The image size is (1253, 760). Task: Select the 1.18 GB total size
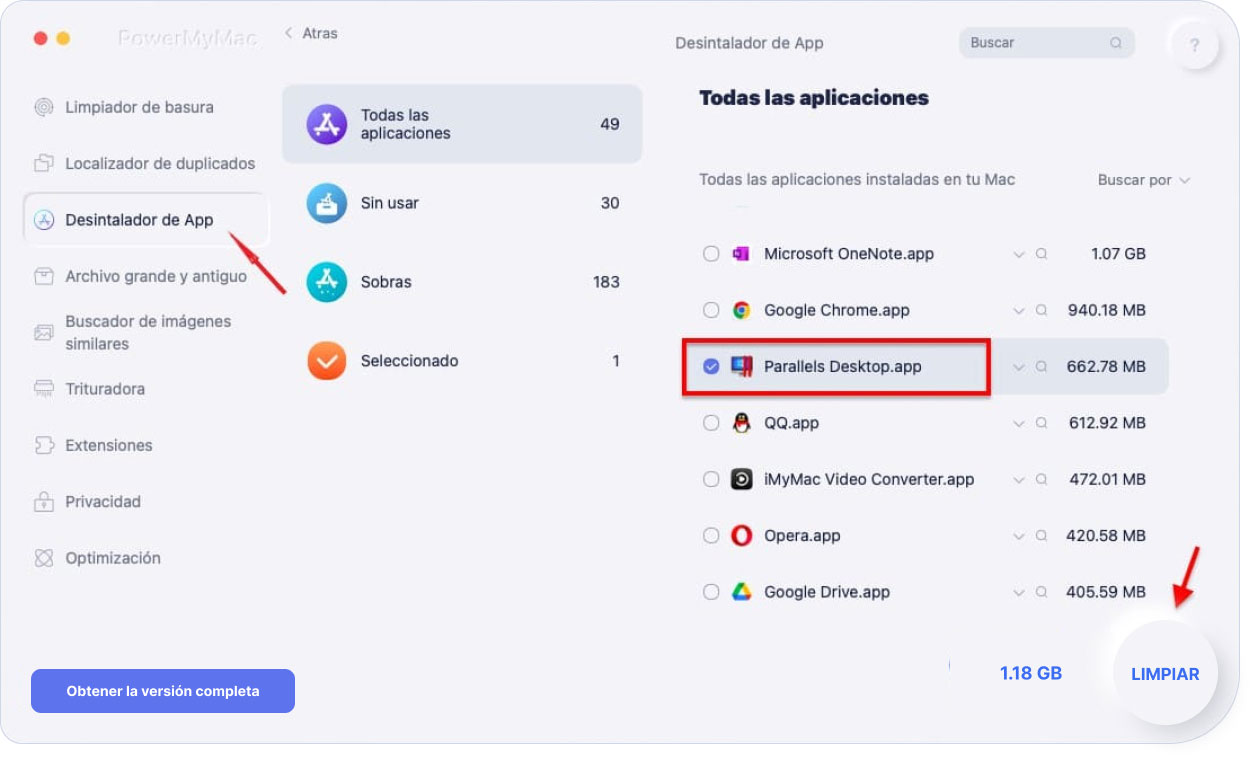coord(1031,673)
